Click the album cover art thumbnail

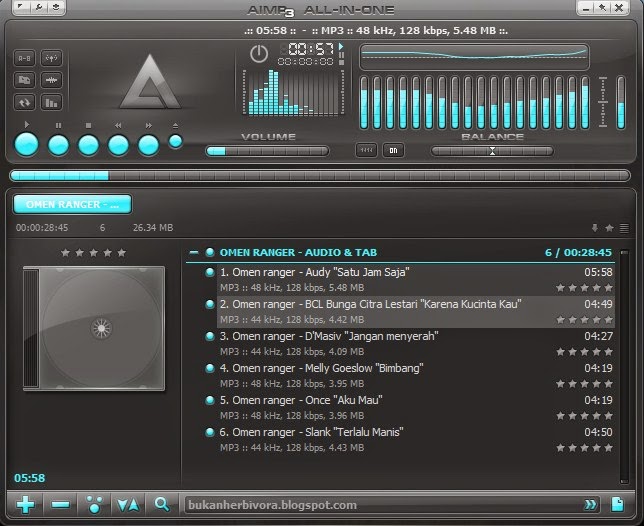pos(94,328)
